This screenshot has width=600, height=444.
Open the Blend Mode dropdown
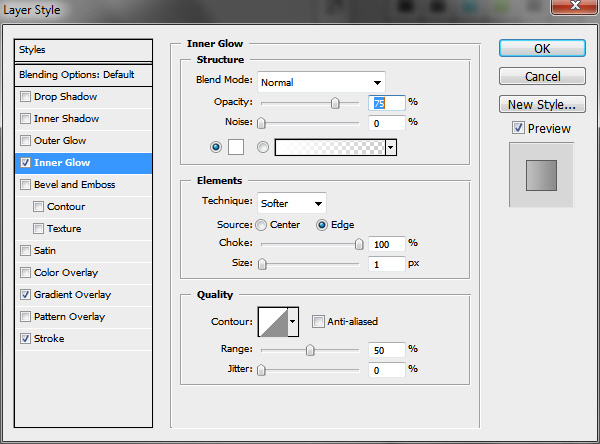321,82
